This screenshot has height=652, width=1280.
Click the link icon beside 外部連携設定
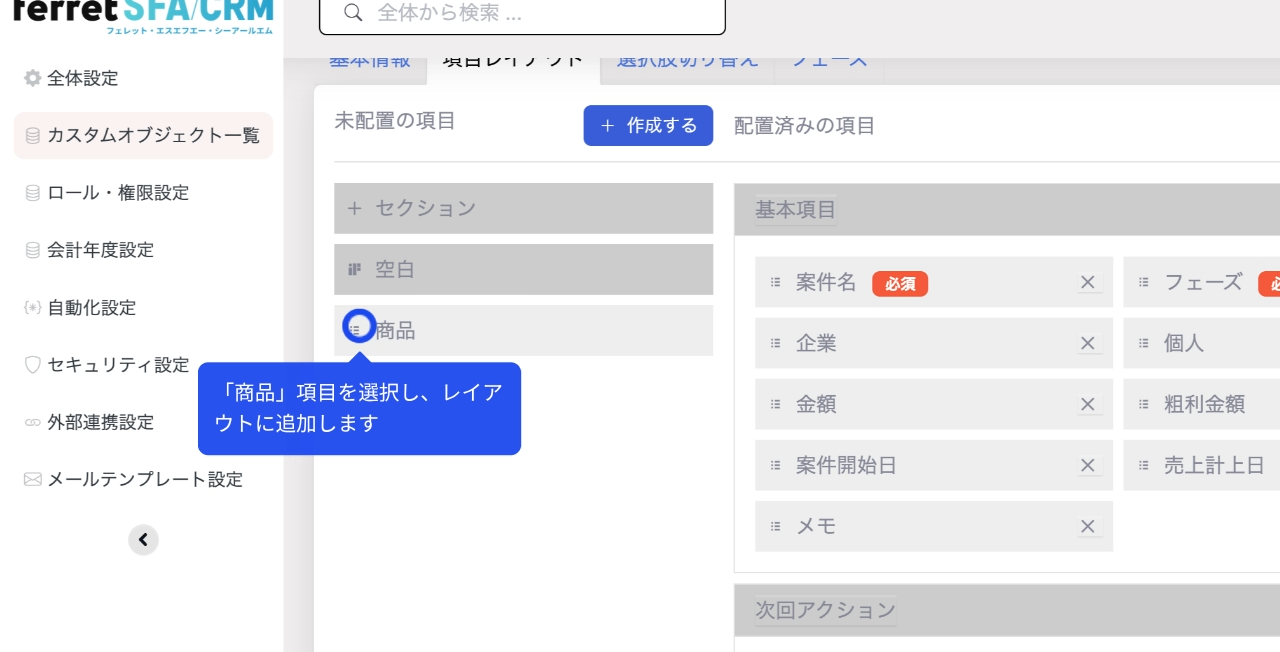(33, 423)
